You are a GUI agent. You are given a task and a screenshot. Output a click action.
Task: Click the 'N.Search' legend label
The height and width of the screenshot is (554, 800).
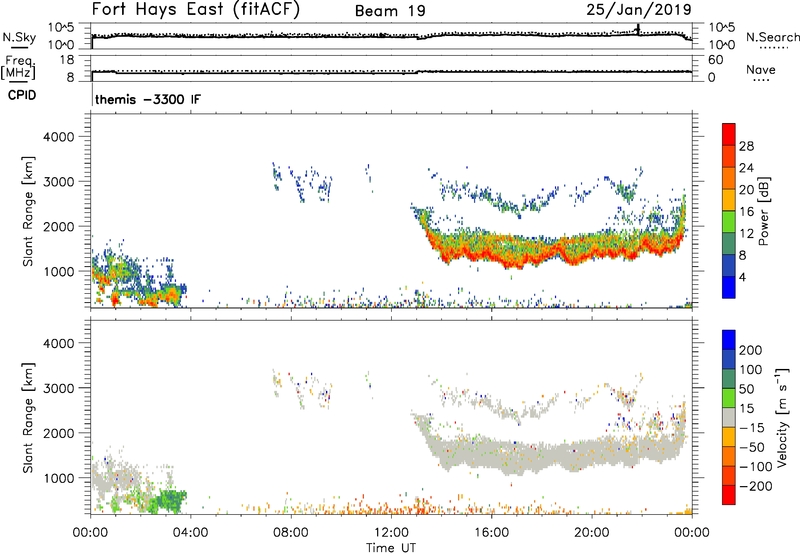[x=773, y=37]
